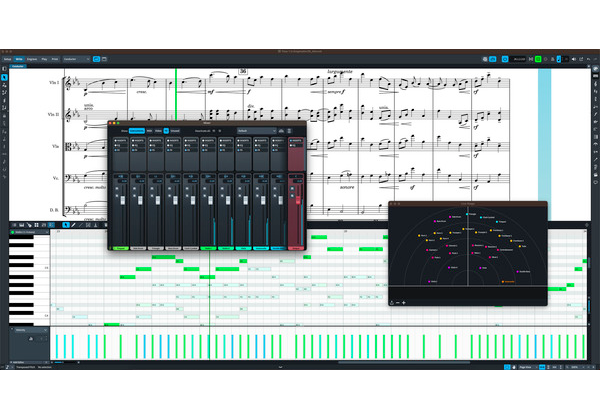Click the first icon in key editor toolbar

point(14,225)
